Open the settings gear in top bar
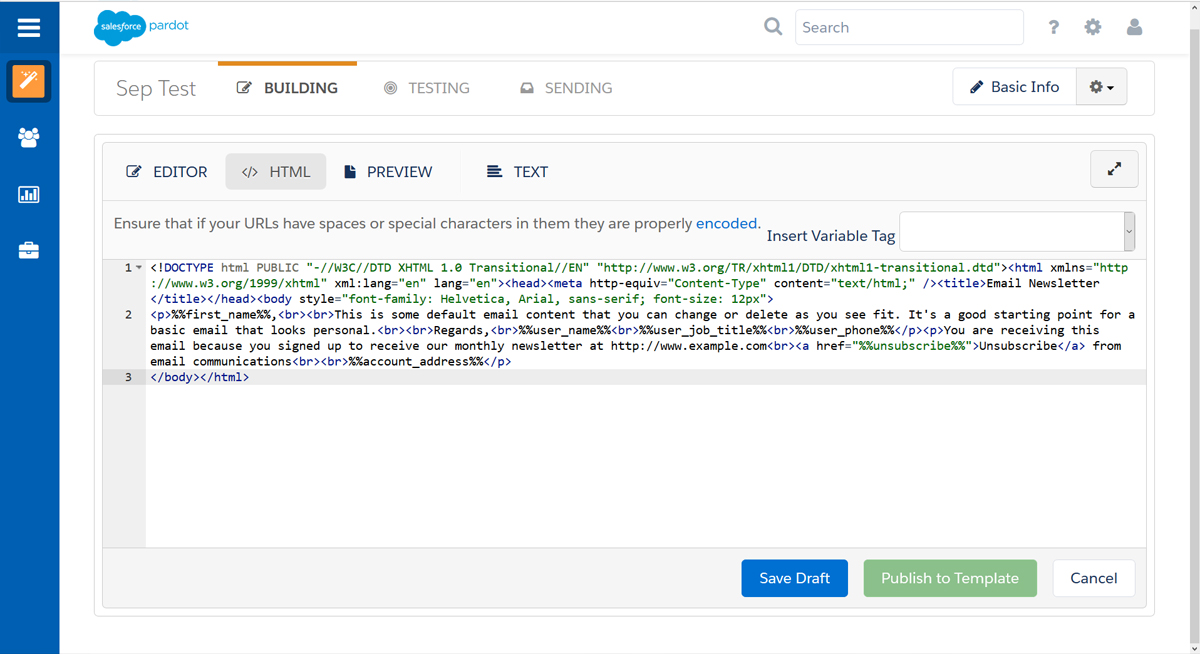The width and height of the screenshot is (1200, 654). click(1093, 27)
